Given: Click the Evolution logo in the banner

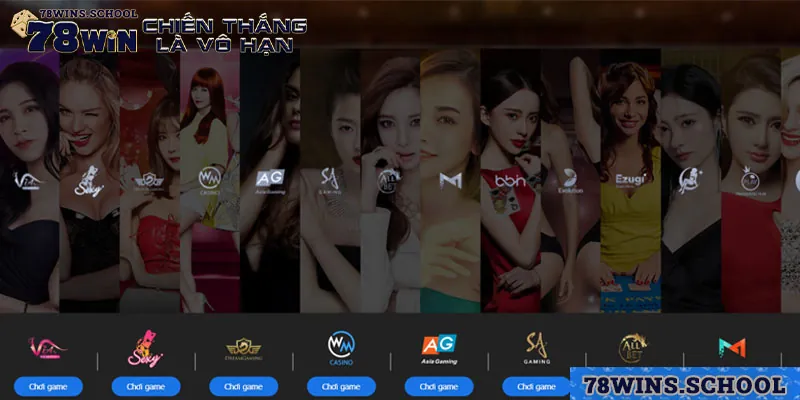Looking at the screenshot, I should coord(569,180).
